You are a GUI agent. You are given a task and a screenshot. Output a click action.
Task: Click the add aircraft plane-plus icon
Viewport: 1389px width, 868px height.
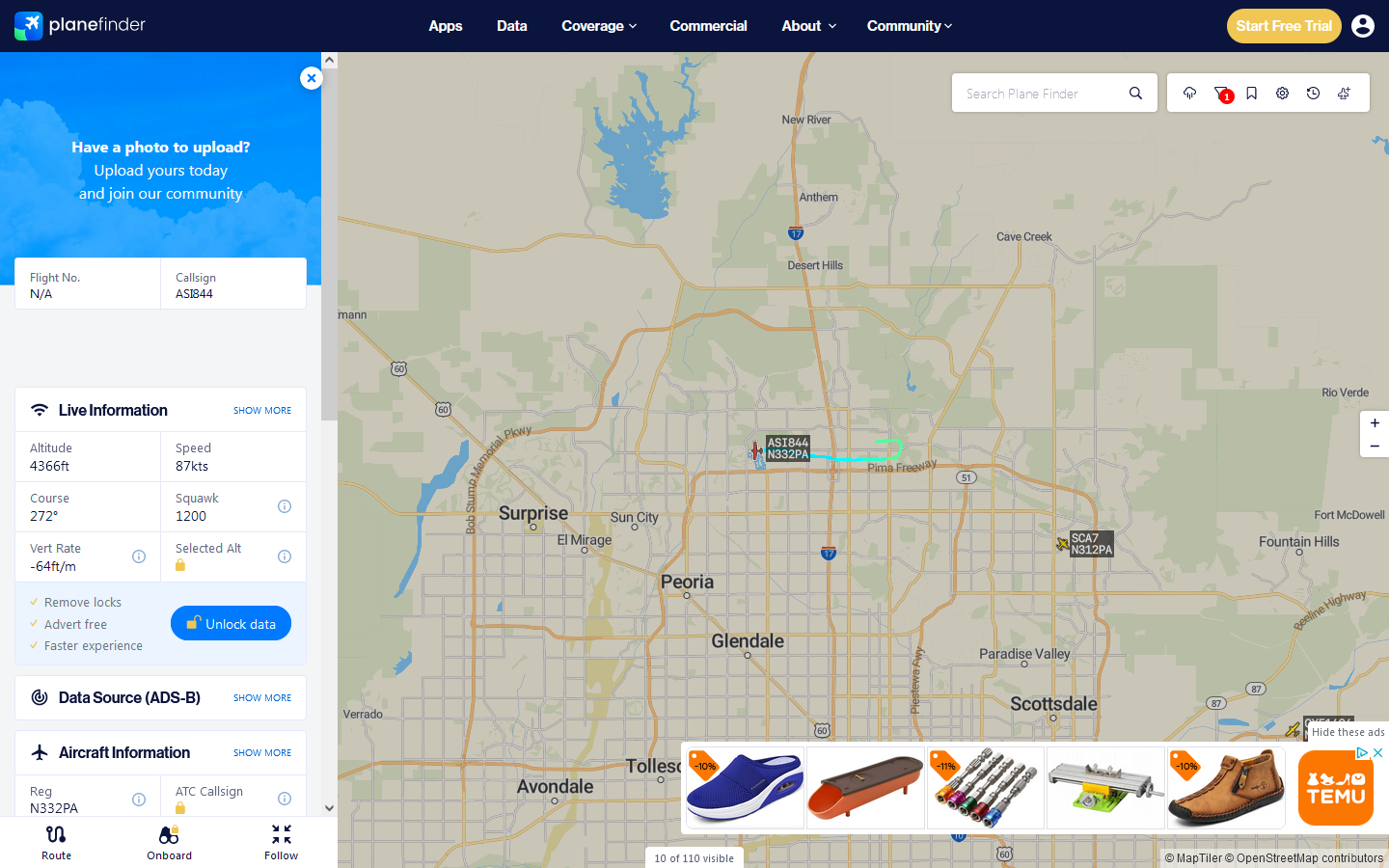click(x=1344, y=94)
